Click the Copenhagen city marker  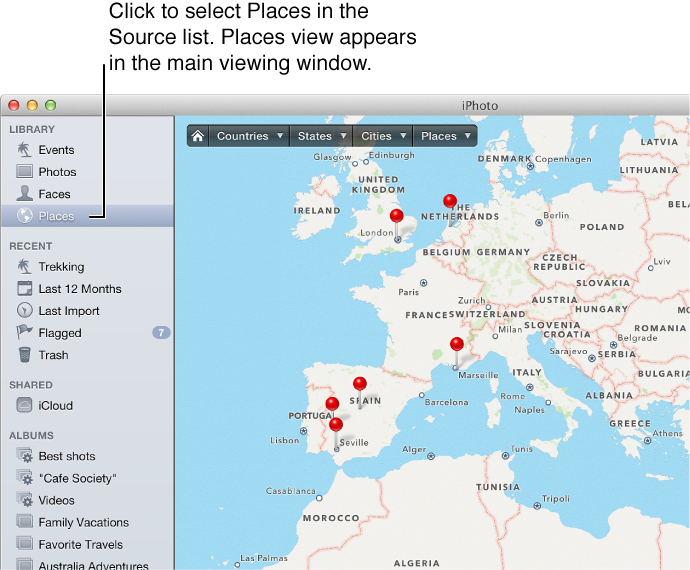coord(530,166)
